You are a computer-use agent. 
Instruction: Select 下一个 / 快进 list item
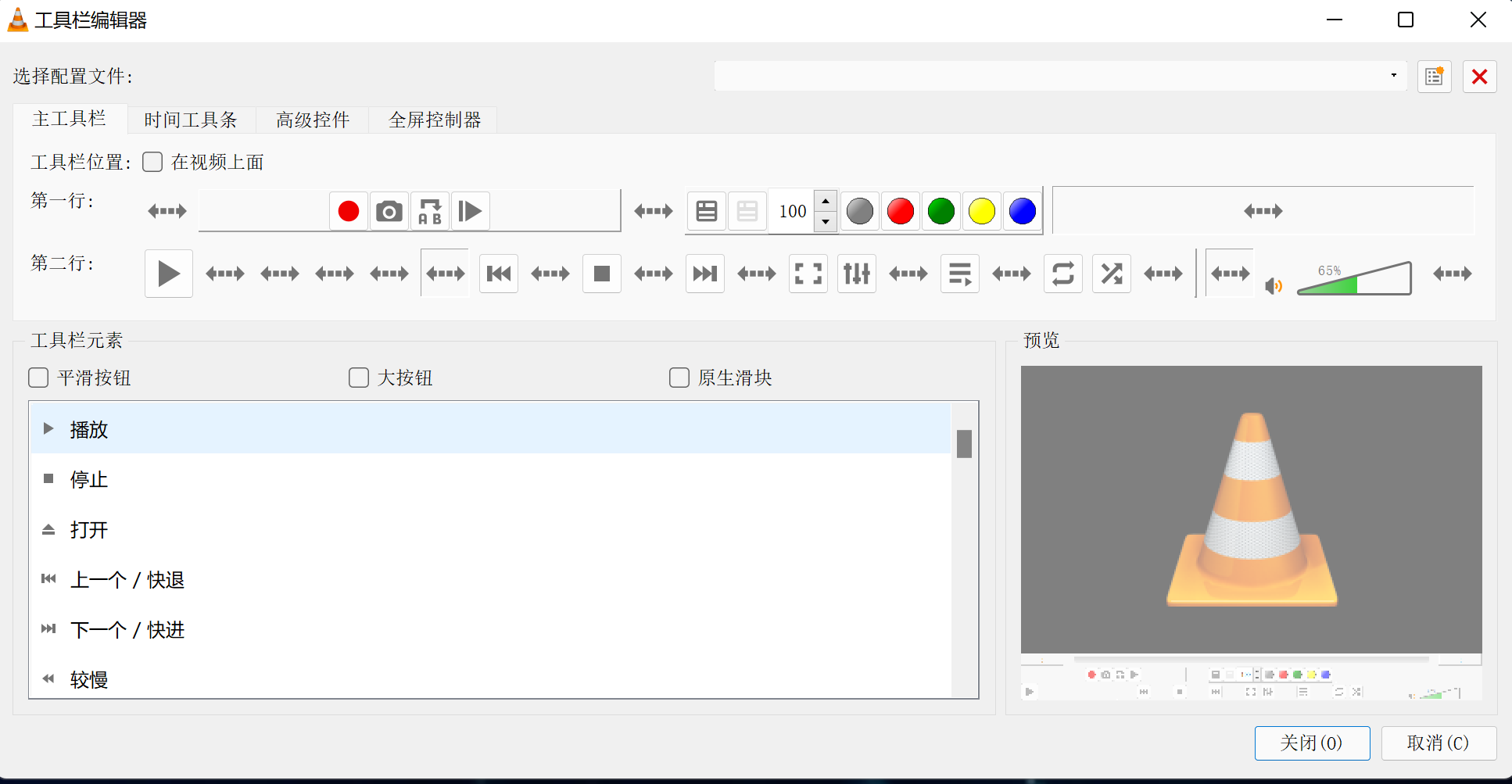(x=490, y=629)
